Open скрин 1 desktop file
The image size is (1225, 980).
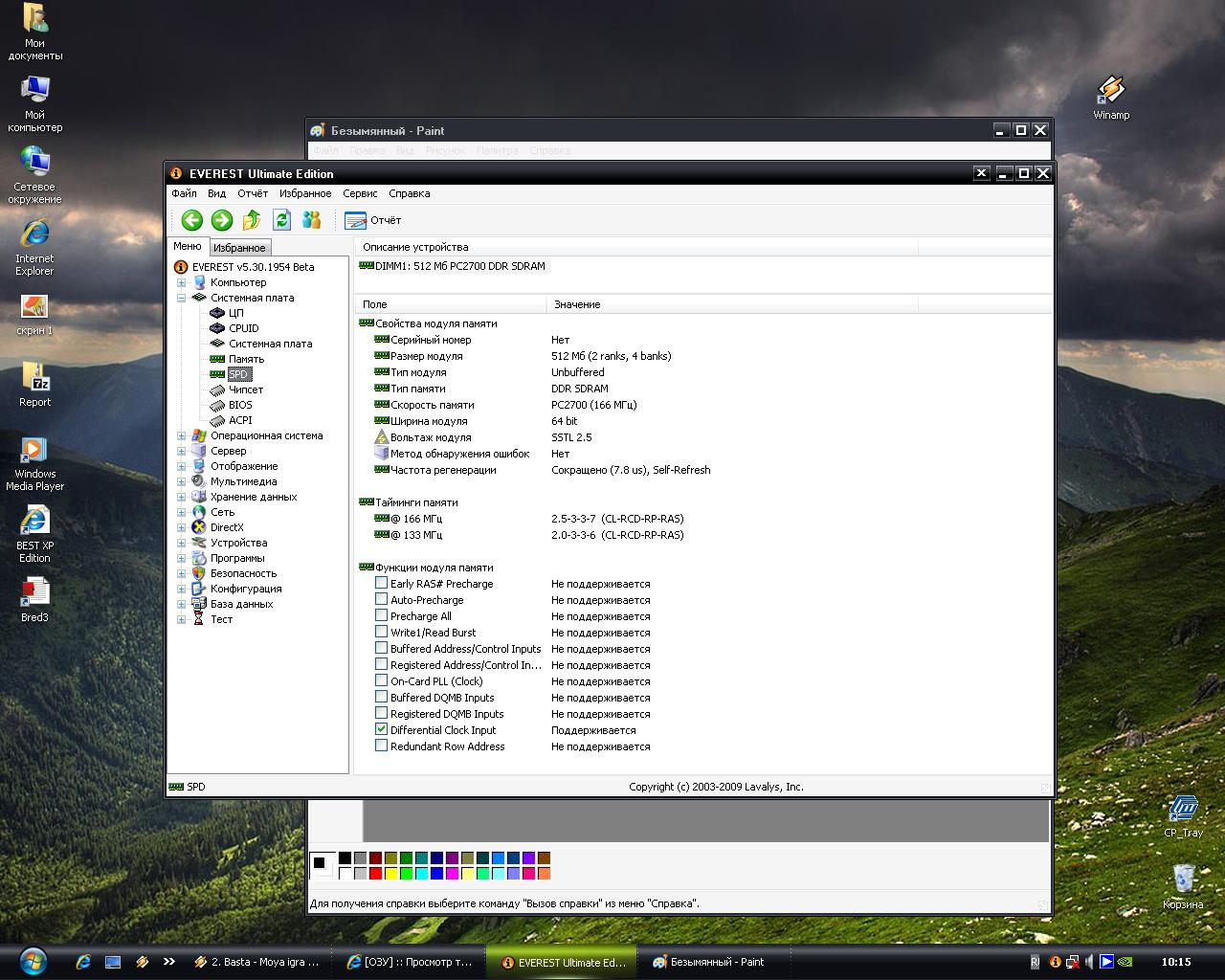point(34,314)
